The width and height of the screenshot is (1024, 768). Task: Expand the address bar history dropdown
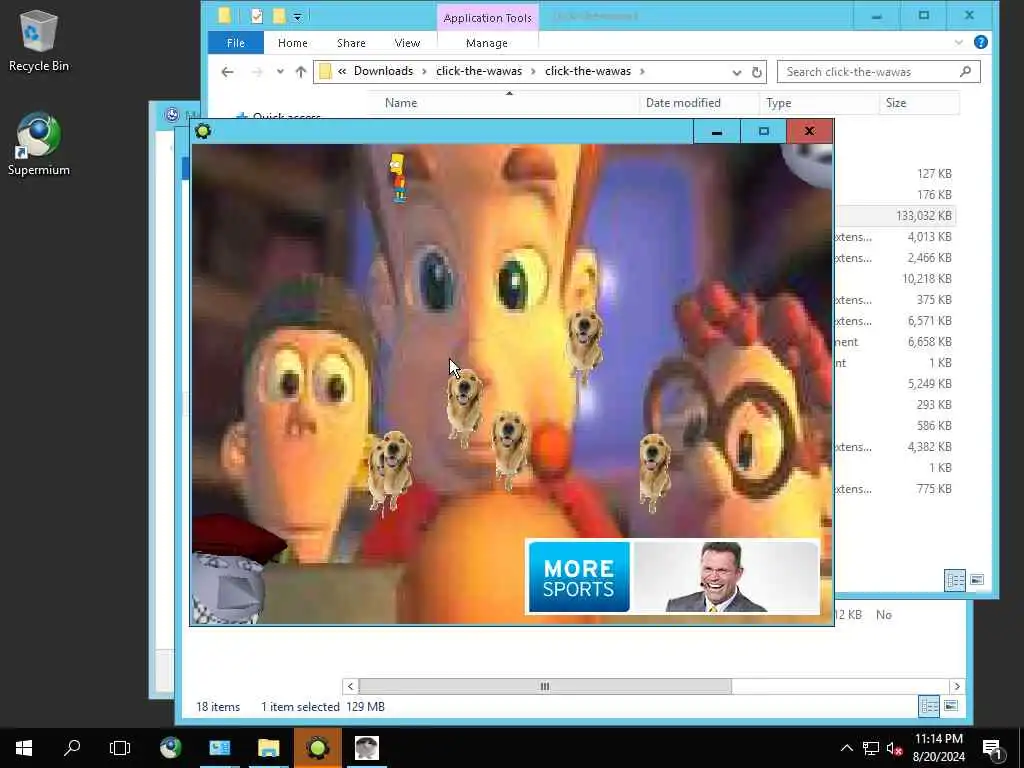737,72
